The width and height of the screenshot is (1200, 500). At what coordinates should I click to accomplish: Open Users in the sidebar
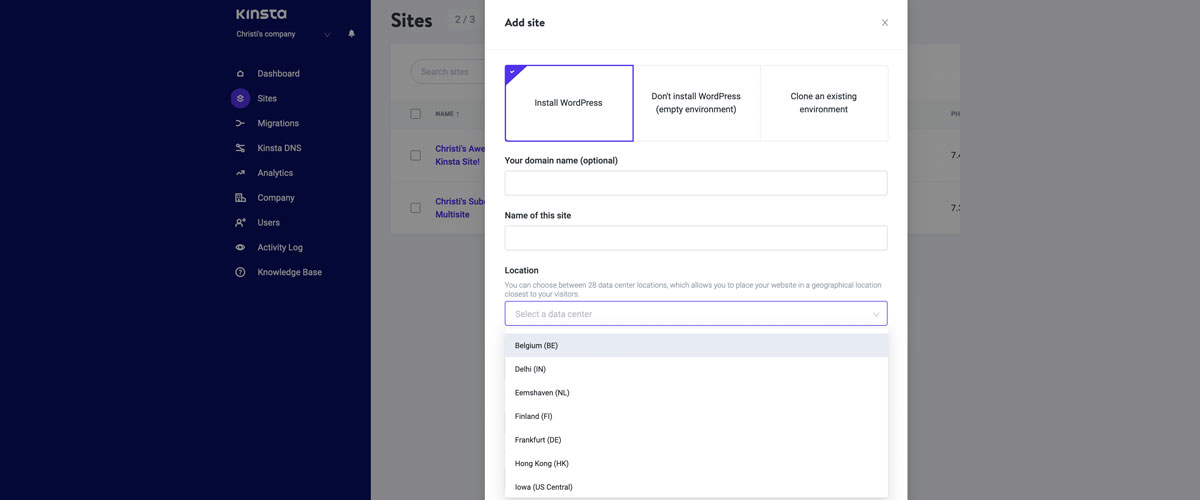click(x=268, y=223)
